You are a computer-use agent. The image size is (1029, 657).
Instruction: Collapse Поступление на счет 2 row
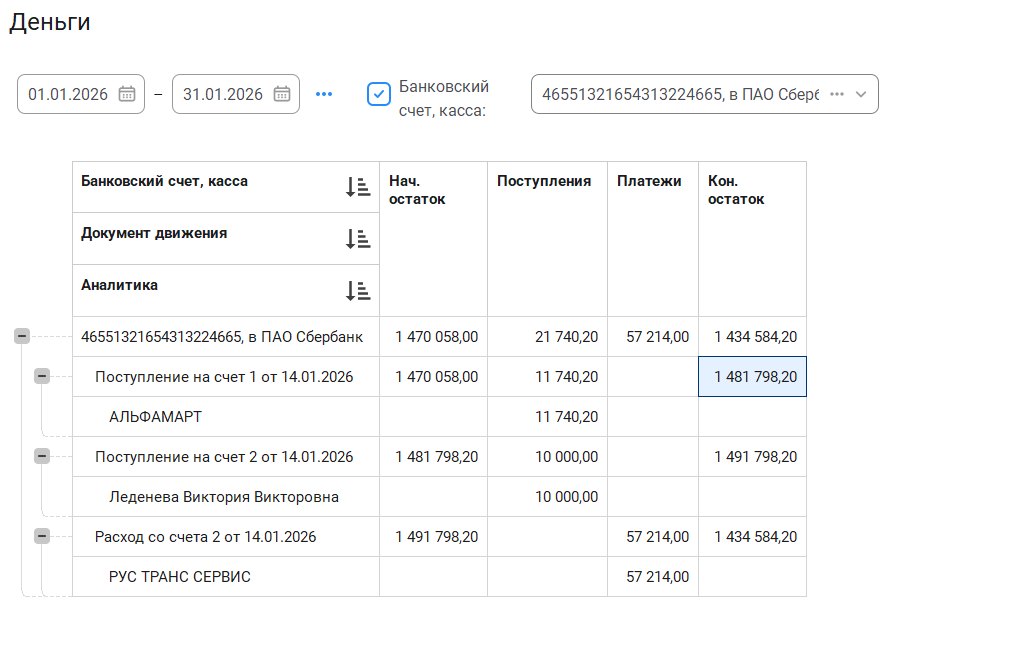click(42, 456)
